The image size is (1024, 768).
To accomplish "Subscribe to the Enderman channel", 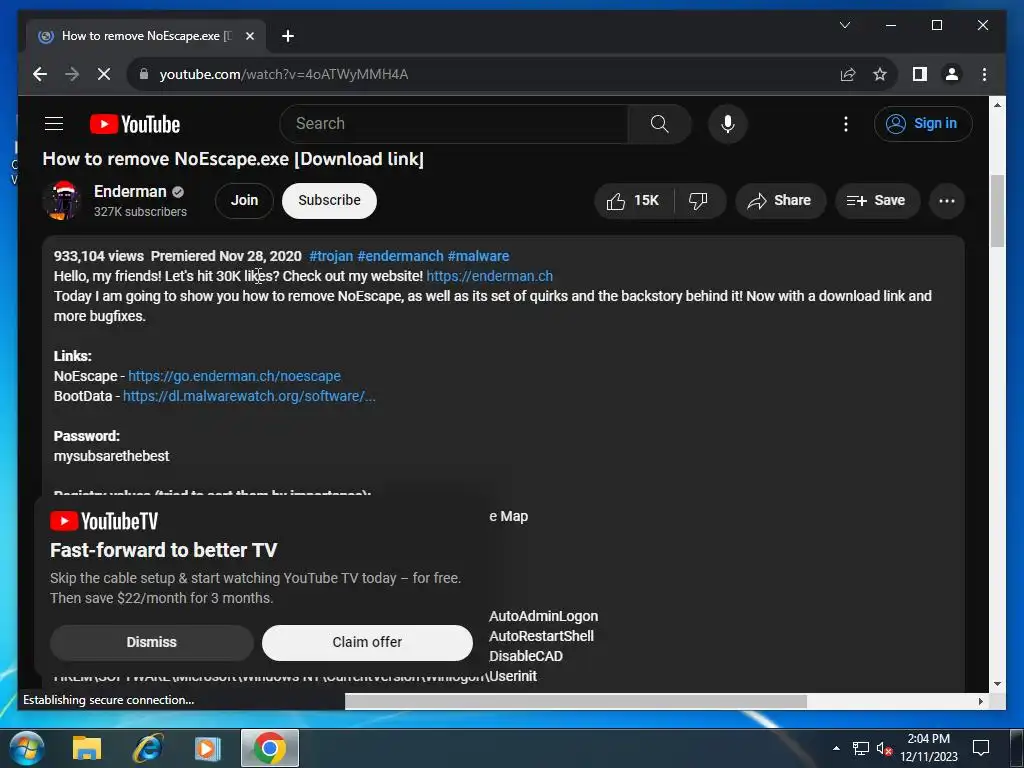I will click(329, 200).
